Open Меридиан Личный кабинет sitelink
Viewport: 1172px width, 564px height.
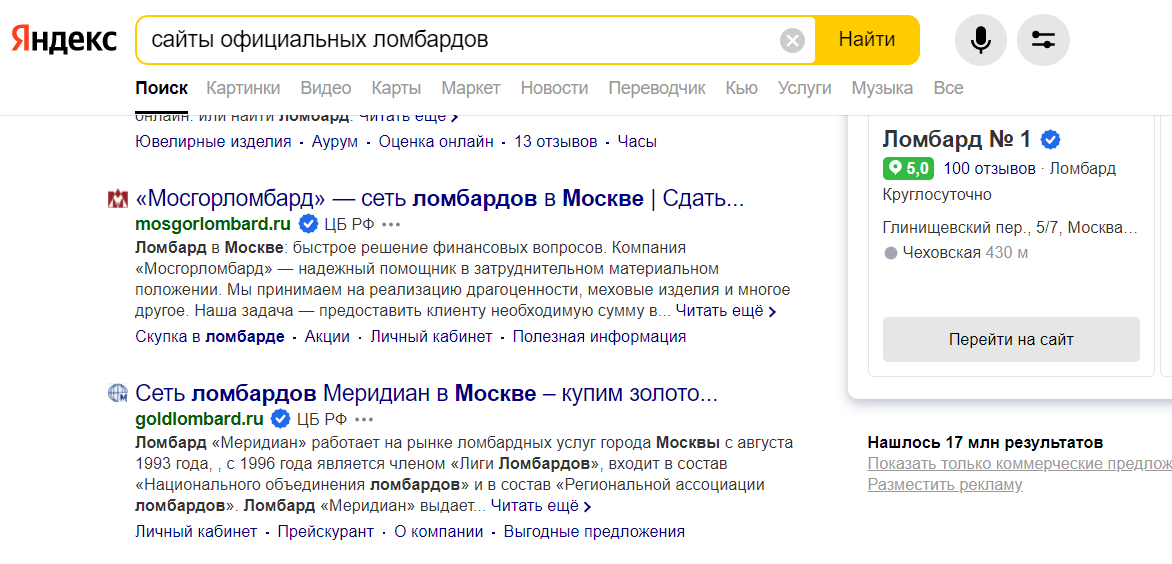[x=197, y=533]
